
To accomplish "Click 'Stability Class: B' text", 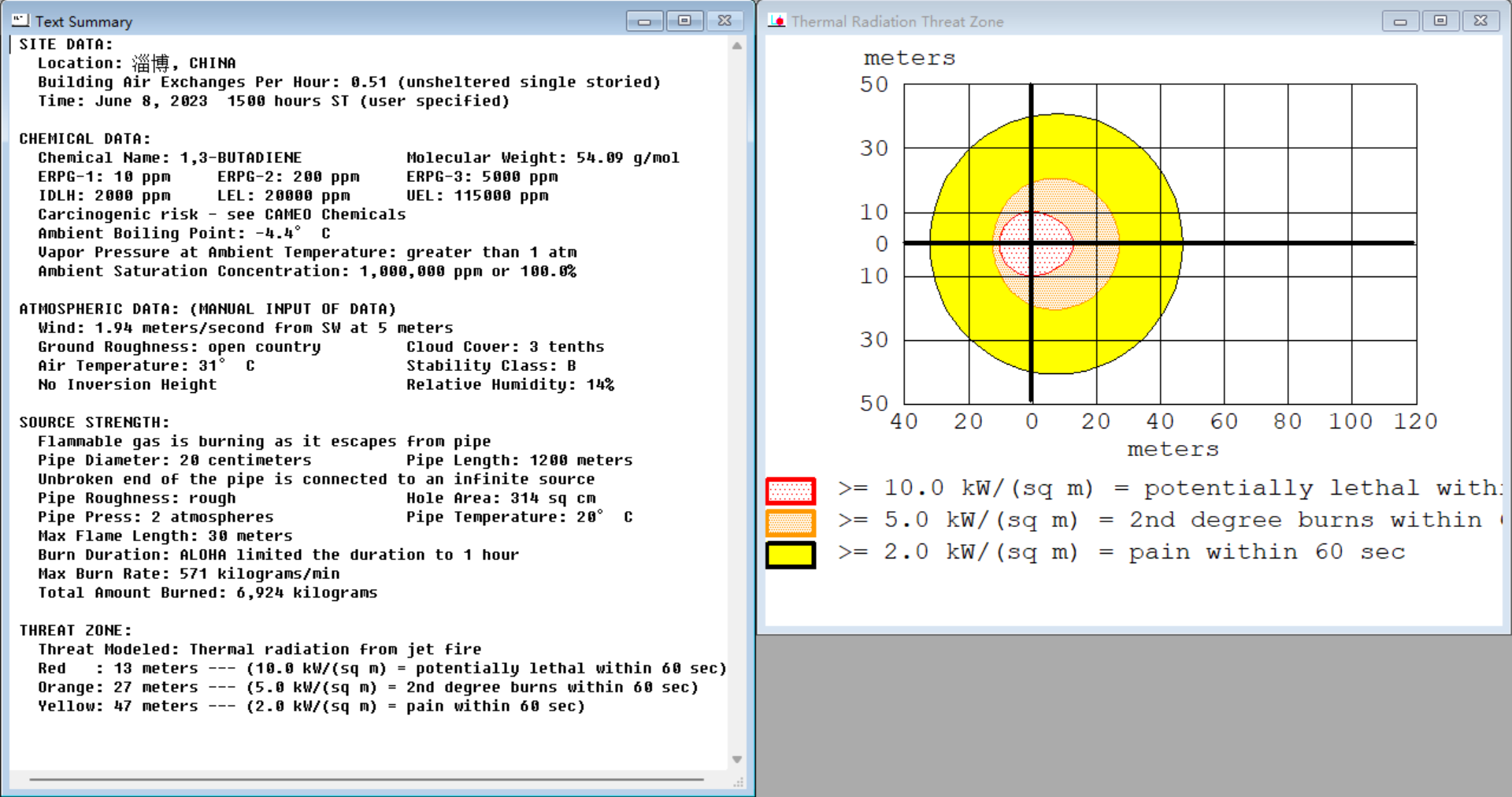I will [x=491, y=365].
